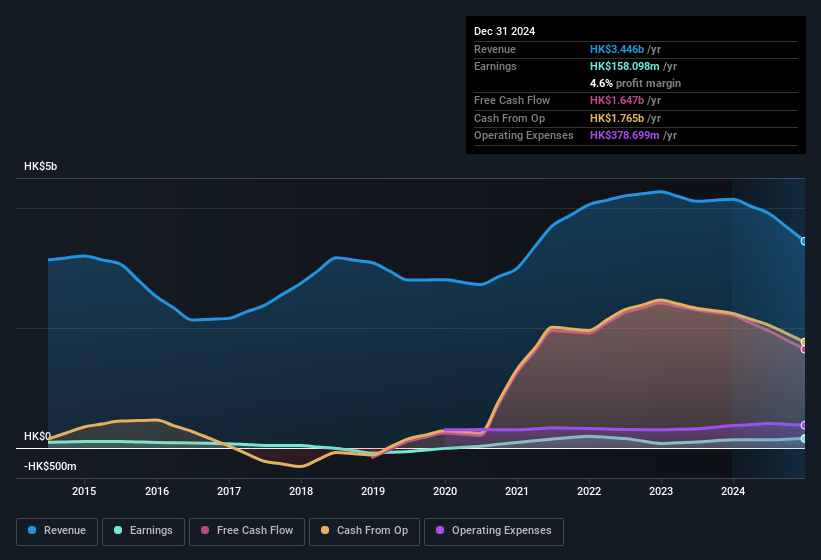
Task: Select the 2016 x-axis label
Action: pos(157,491)
